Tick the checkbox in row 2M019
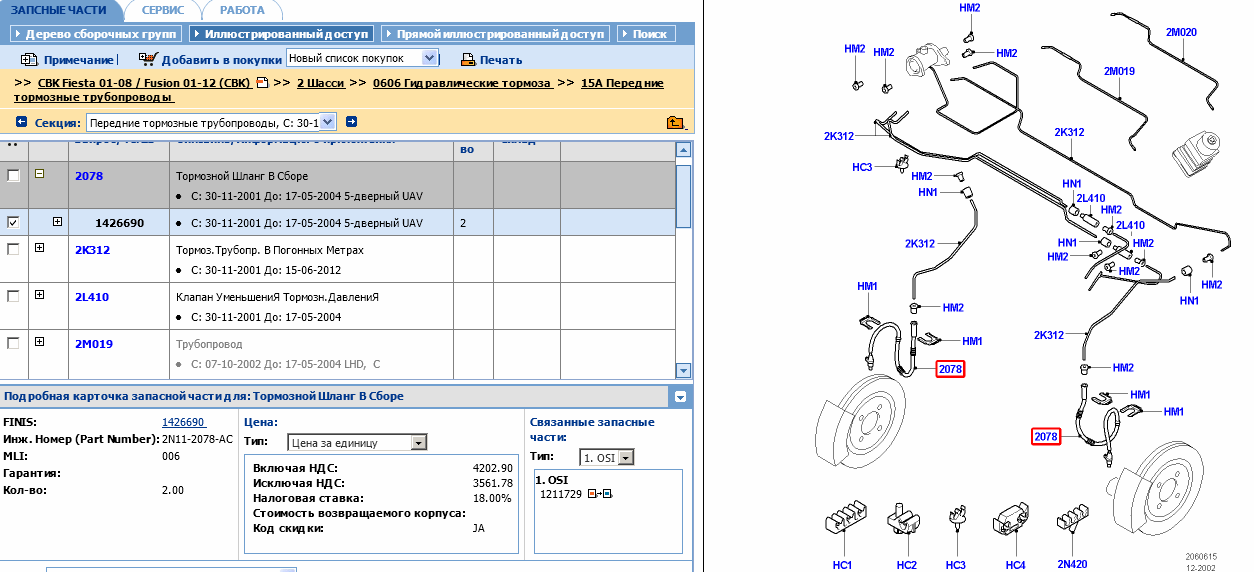This screenshot has height=572, width=1254. click(13, 343)
